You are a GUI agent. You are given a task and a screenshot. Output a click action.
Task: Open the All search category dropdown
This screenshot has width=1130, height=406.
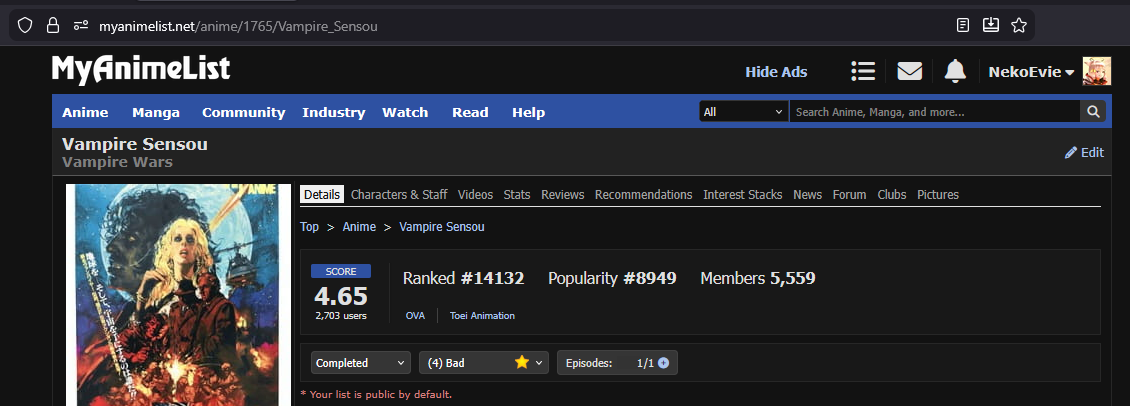point(744,112)
